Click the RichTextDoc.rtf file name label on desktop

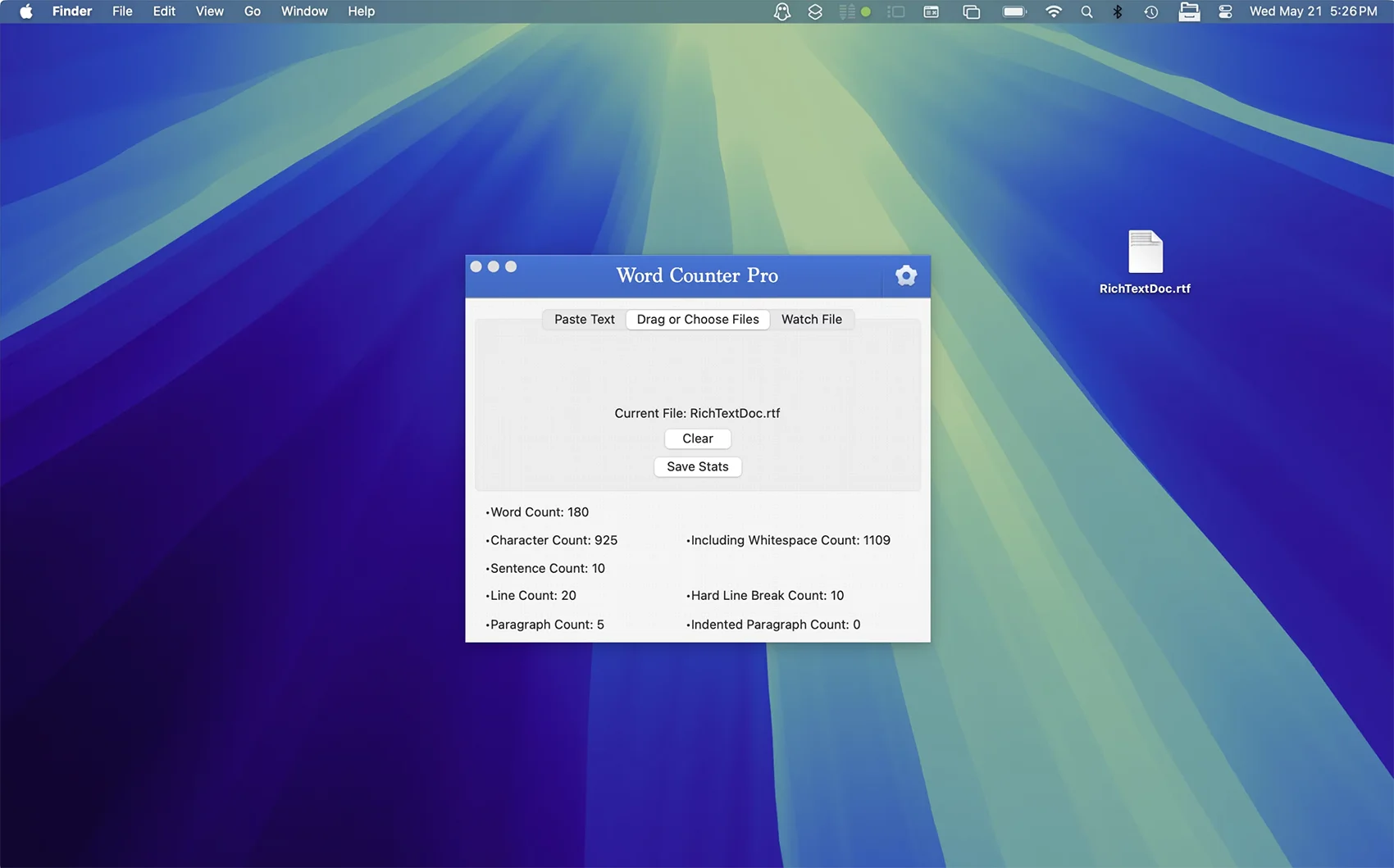click(1145, 289)
